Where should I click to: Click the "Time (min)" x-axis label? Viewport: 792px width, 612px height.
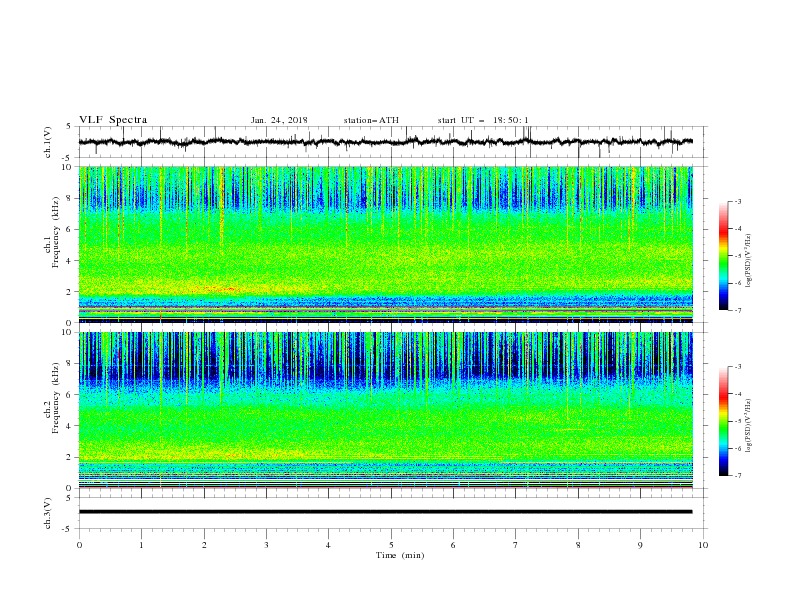(400, 555)
